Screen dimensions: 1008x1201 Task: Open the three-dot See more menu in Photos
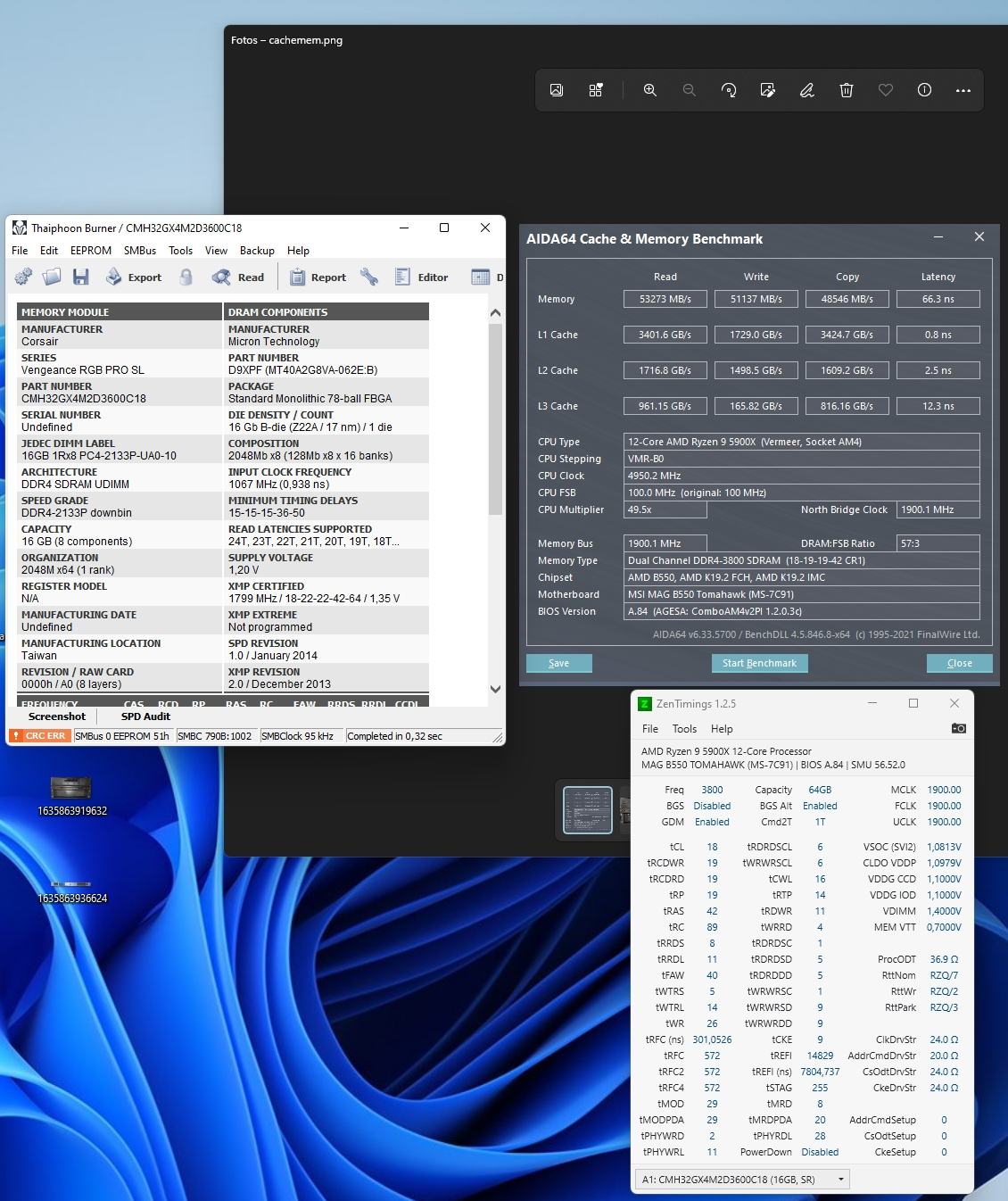(x=963, y=90)
